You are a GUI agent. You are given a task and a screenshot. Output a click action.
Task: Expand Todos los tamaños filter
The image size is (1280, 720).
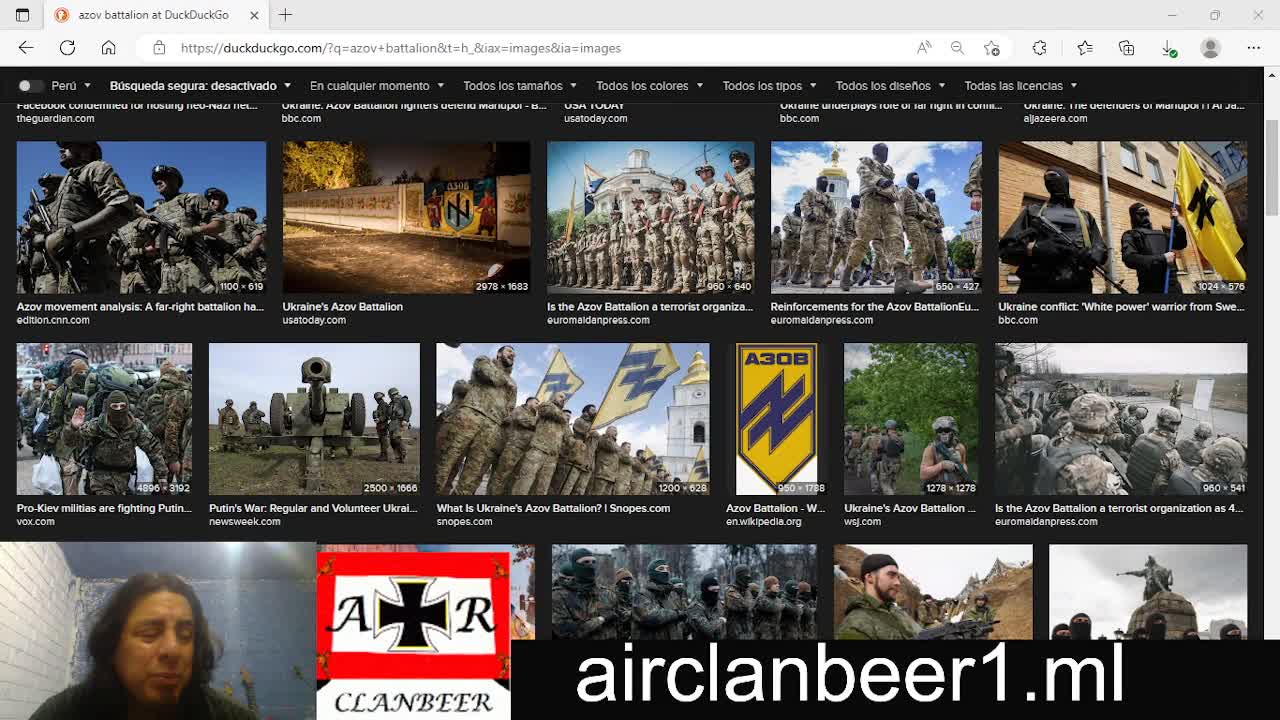(520, 86)
